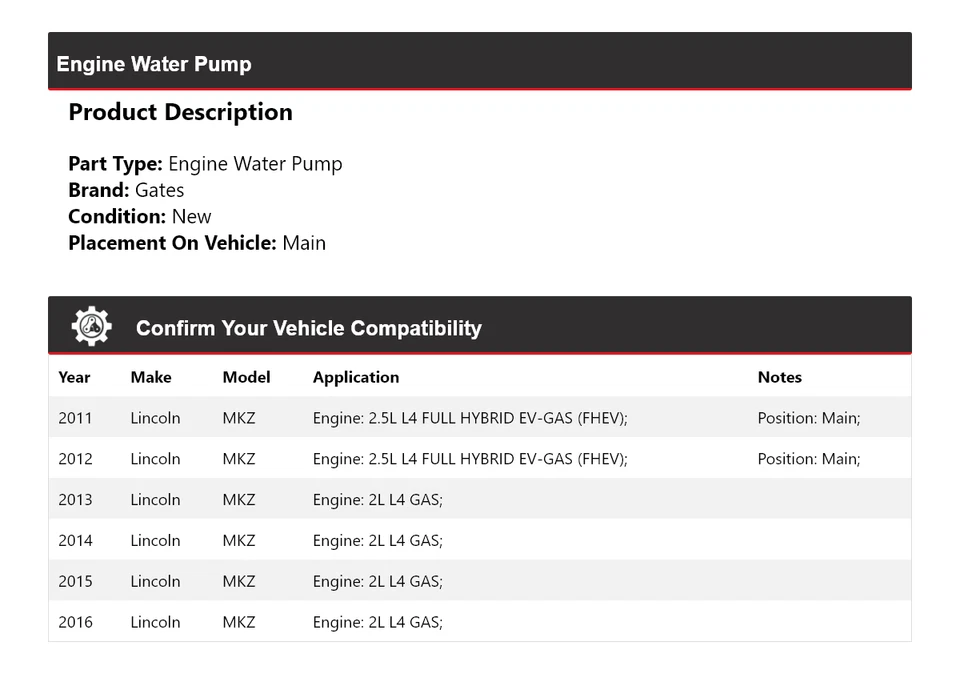Select the 2013 year cell
This screenshot has height=674, width=960.
(75, 500)
